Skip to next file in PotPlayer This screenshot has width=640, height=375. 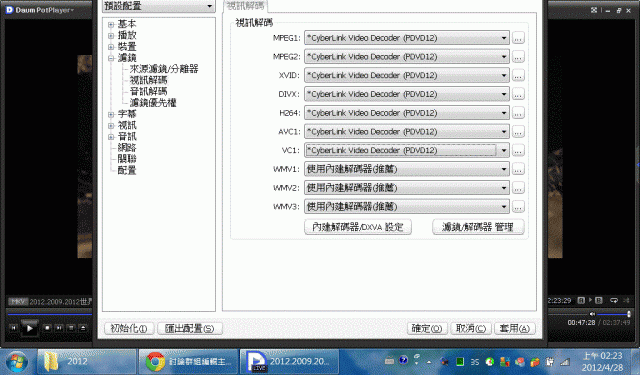[59, 328]
